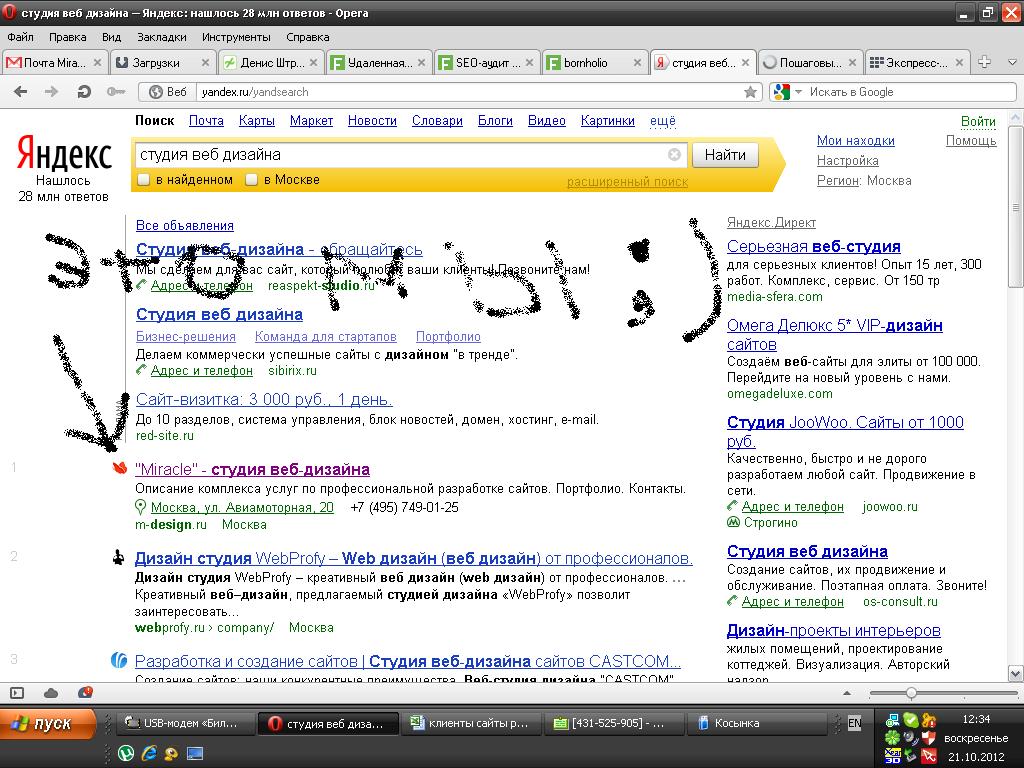Switch to the Пошаговы tab
Viewport: 1024px width, 768px height.
coord(810,63)
